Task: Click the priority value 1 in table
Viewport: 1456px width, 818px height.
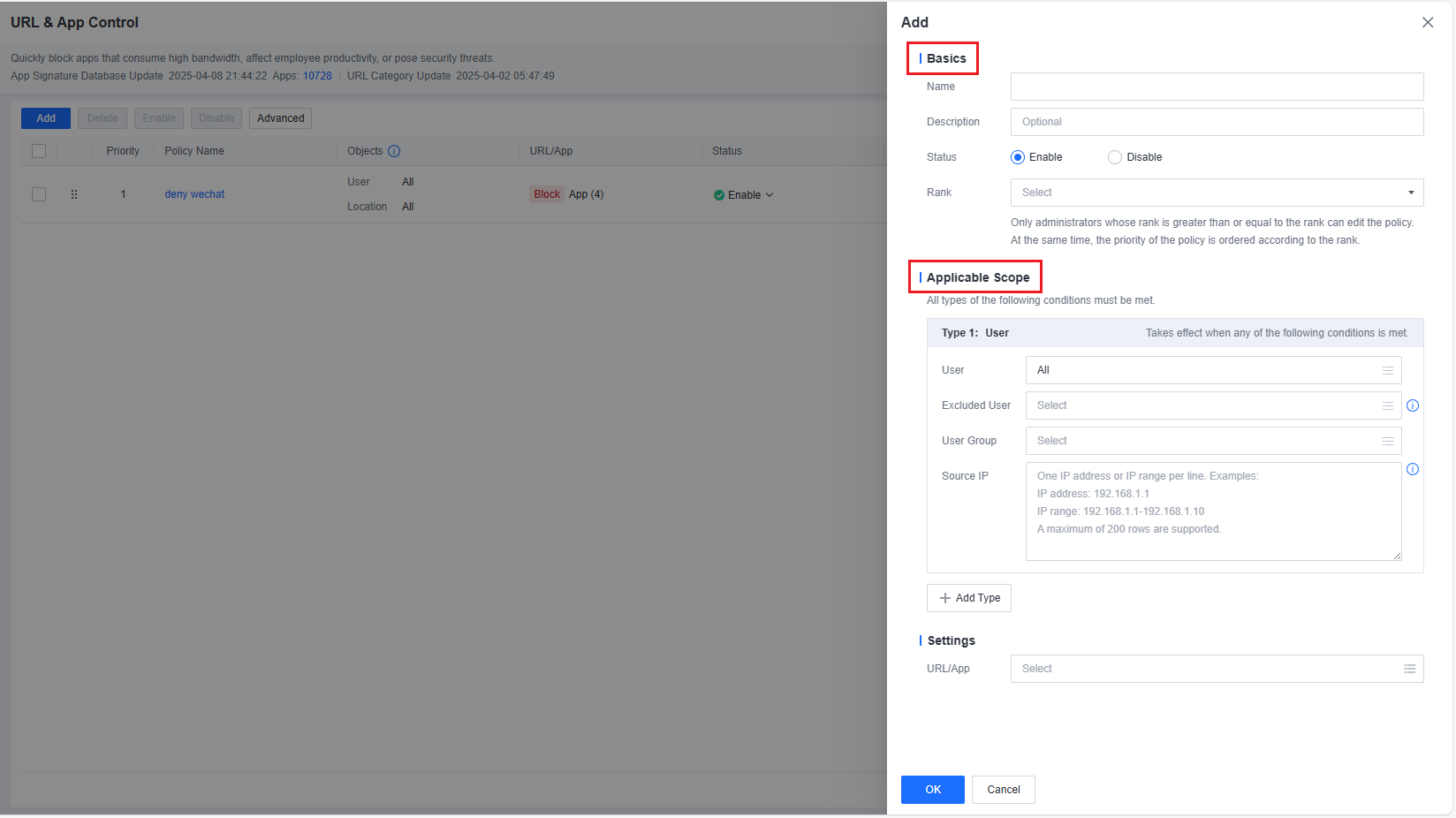Action: (123, 194)
